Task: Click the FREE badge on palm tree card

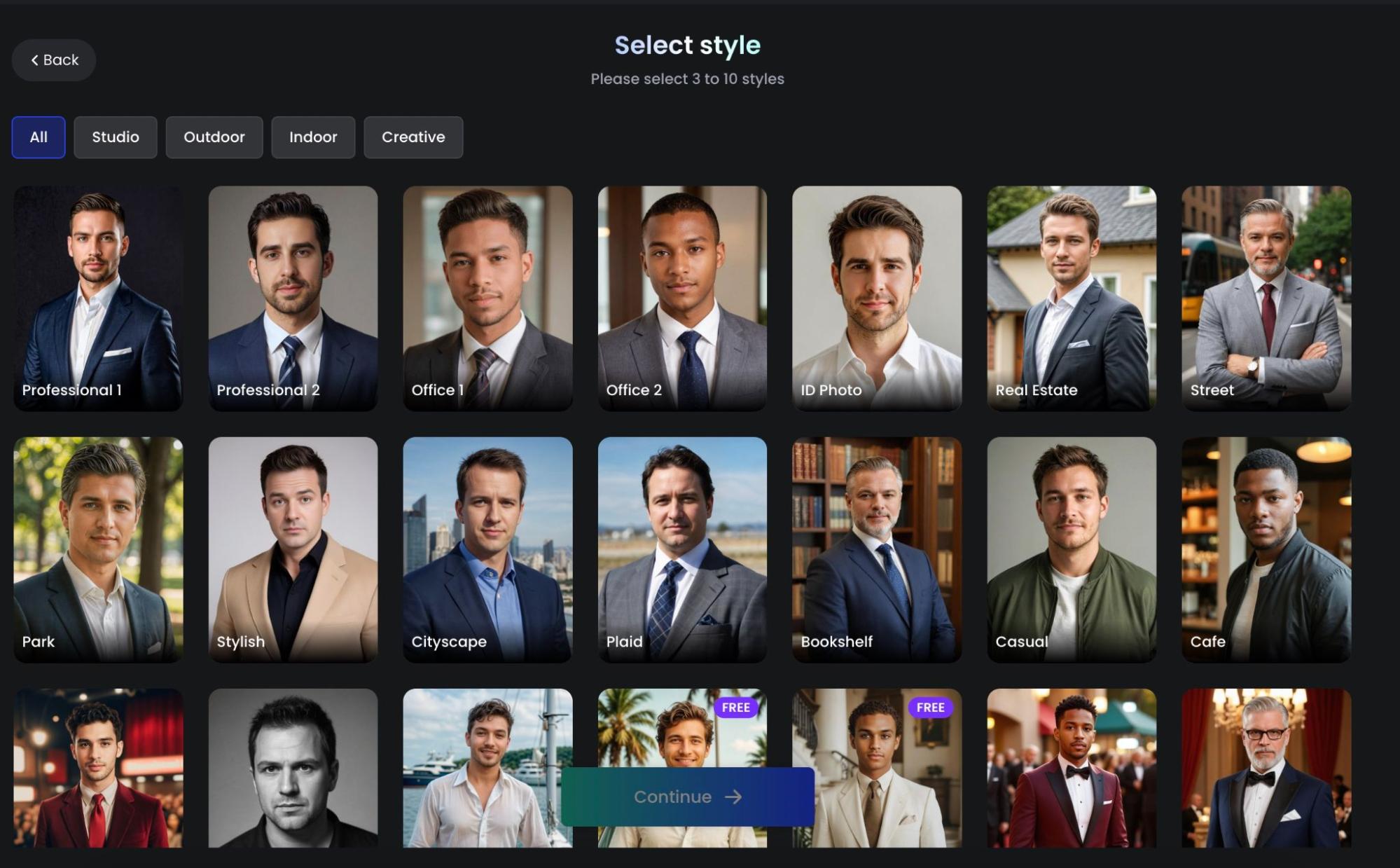Action: point(736,708)
